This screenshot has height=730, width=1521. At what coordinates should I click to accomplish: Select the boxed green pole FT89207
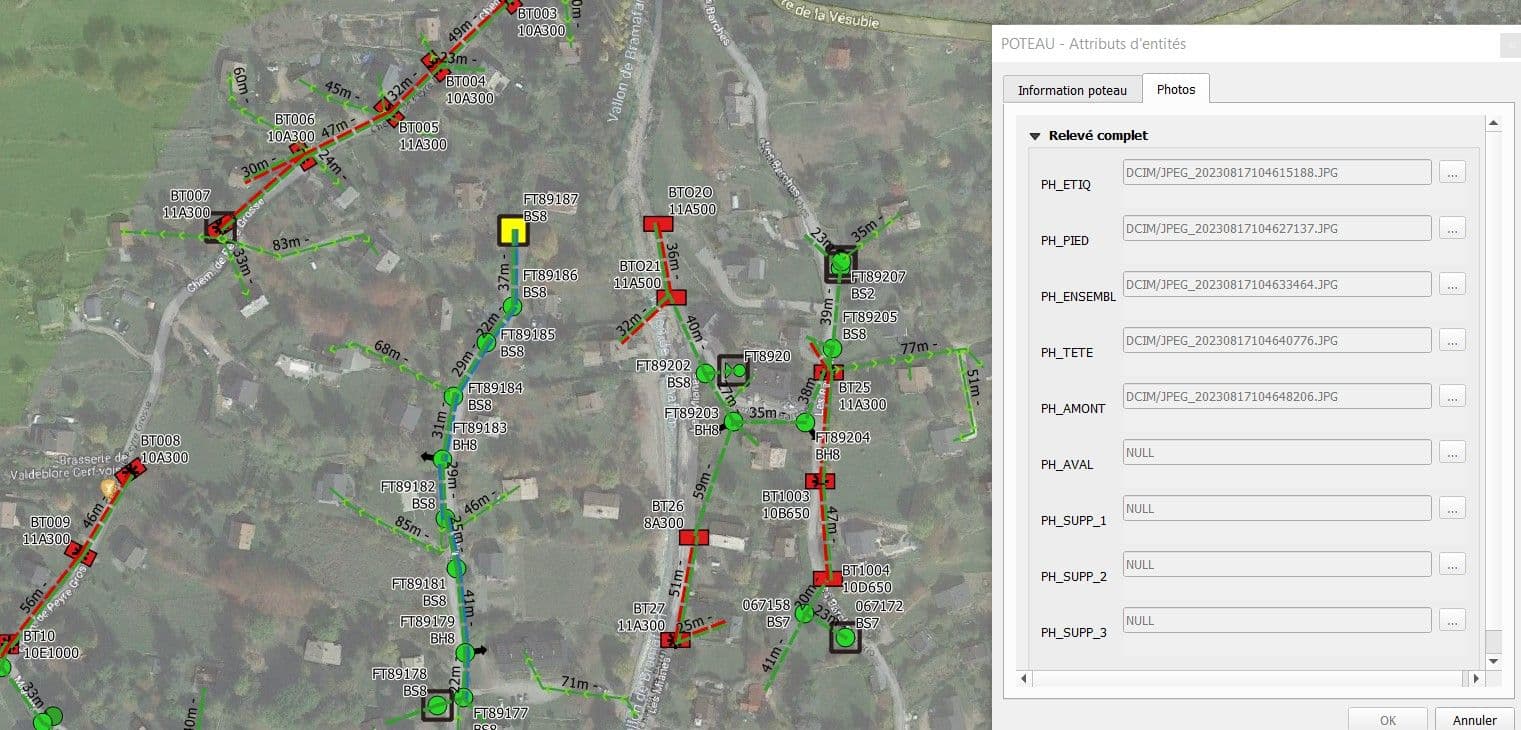pos(841,264)
